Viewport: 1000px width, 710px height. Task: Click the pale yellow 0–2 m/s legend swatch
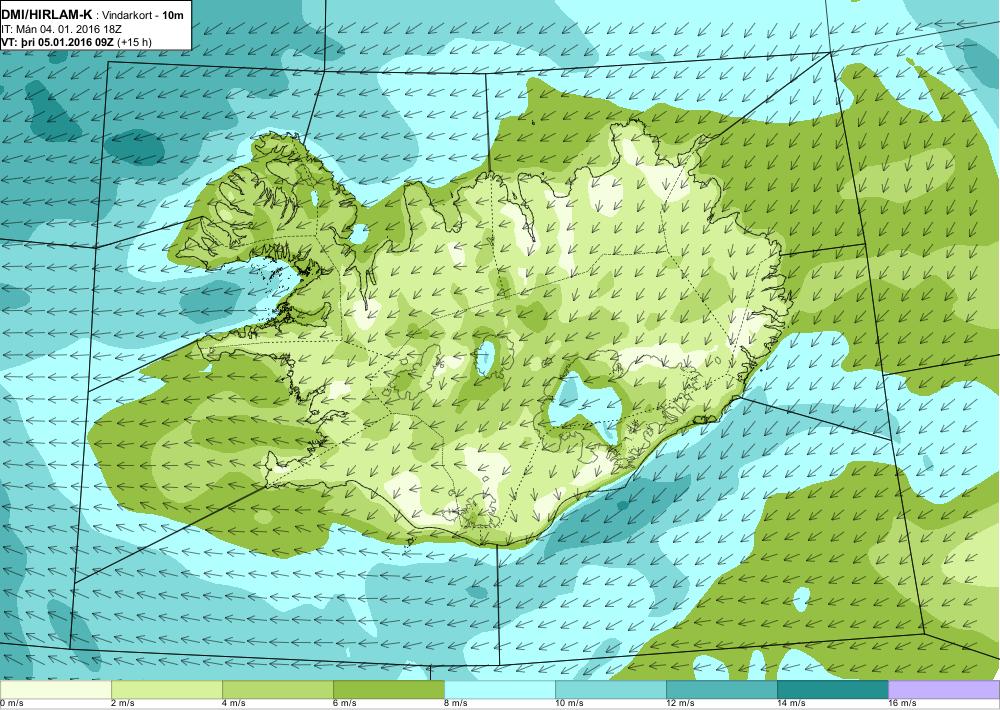55,690
